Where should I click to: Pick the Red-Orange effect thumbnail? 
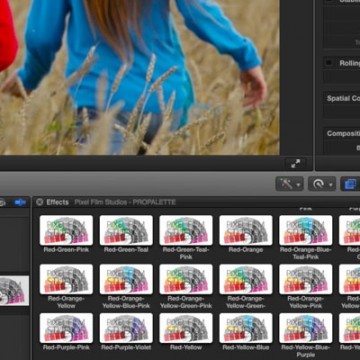(246, 230)
